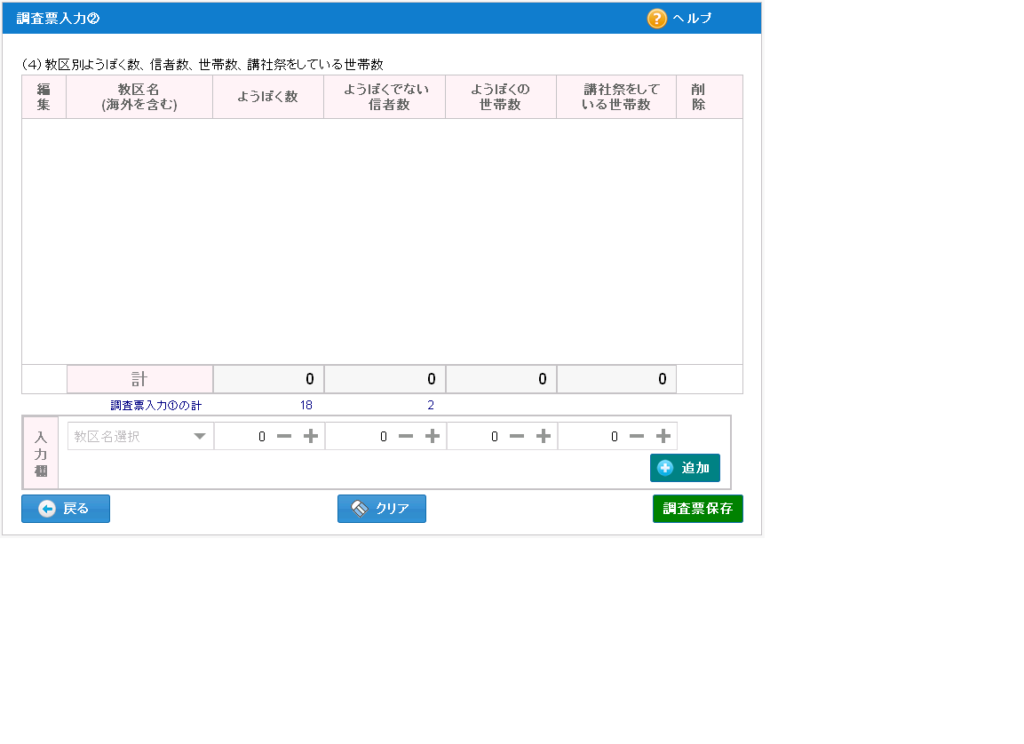Viewport: 1024px width, 744px height.
Task: Decrease ようぼく数 with minus icon
Action: point(284,436)
